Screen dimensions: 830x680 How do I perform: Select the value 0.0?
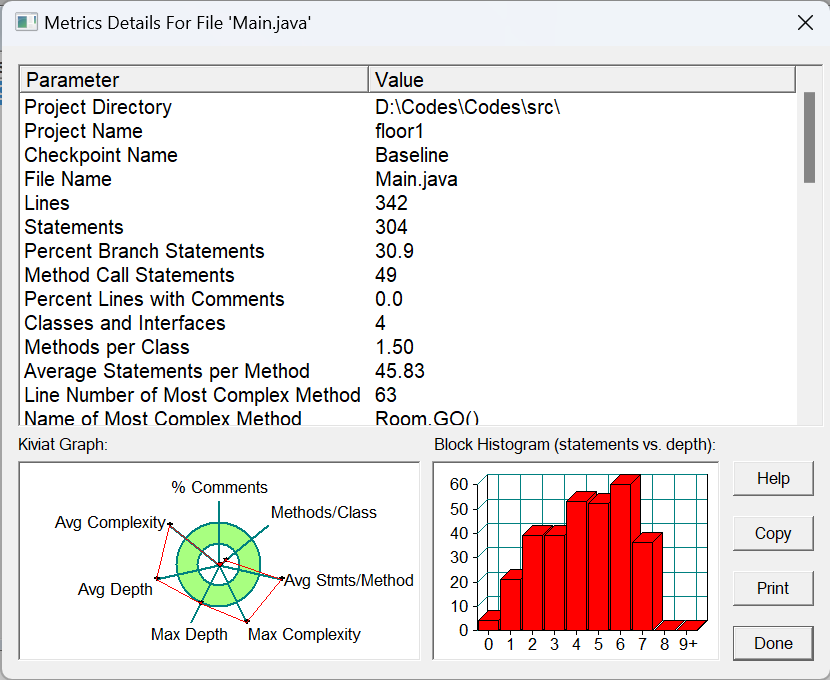click(389, 299)
